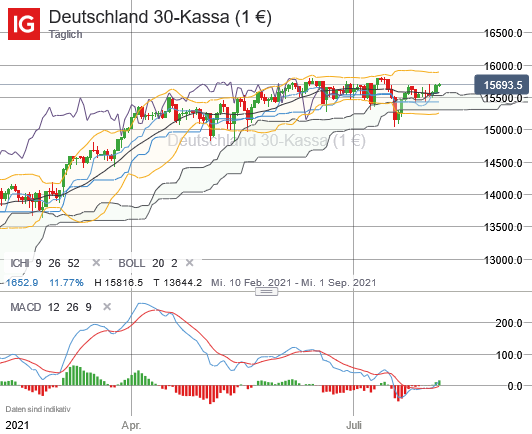This screenshot has width=532, height=434.
Task: Click the 15000.0 price axis label
Action: (503, 130)
